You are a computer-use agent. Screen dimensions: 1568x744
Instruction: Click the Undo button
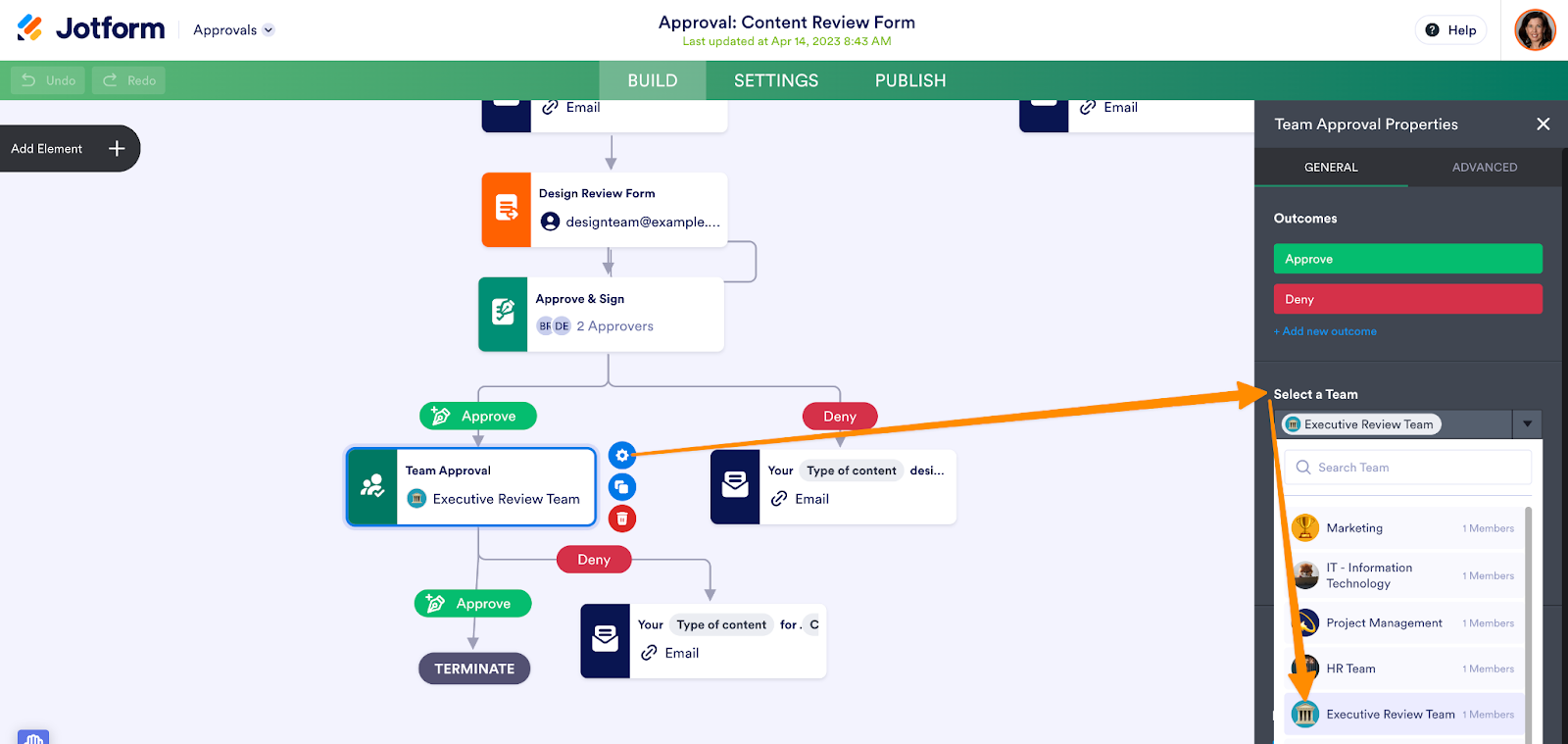click(x=48, y=80)
